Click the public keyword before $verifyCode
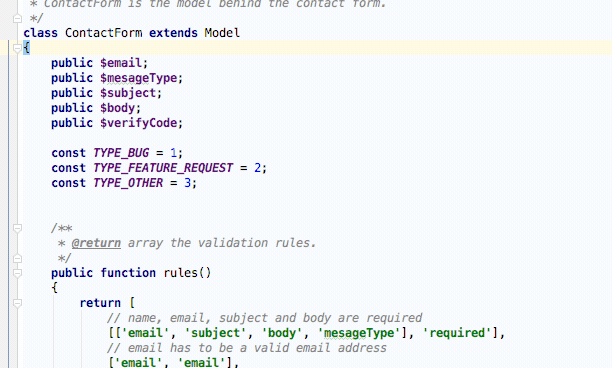Screen dimensions: 612x368 (x=72, y=123)
